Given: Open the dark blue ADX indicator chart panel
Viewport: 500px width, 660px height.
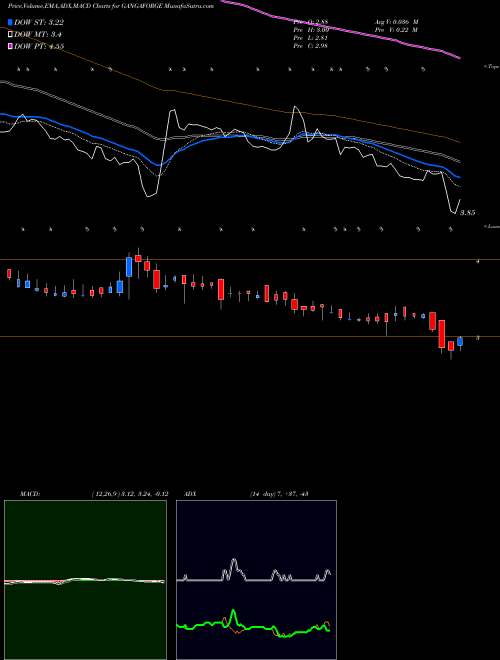Looking at the screenshot, I should [x=256, y=580].
